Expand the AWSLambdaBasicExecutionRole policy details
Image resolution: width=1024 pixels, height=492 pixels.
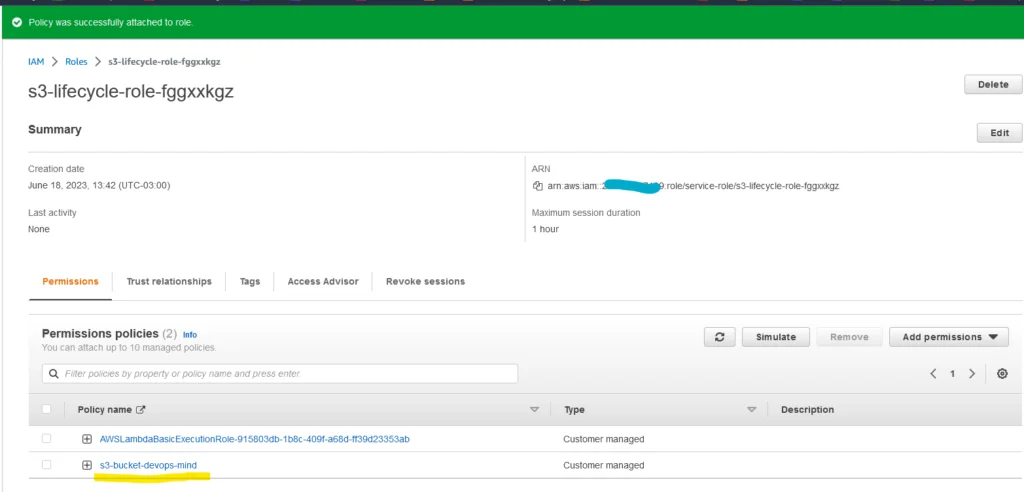(x=87, y=439)
